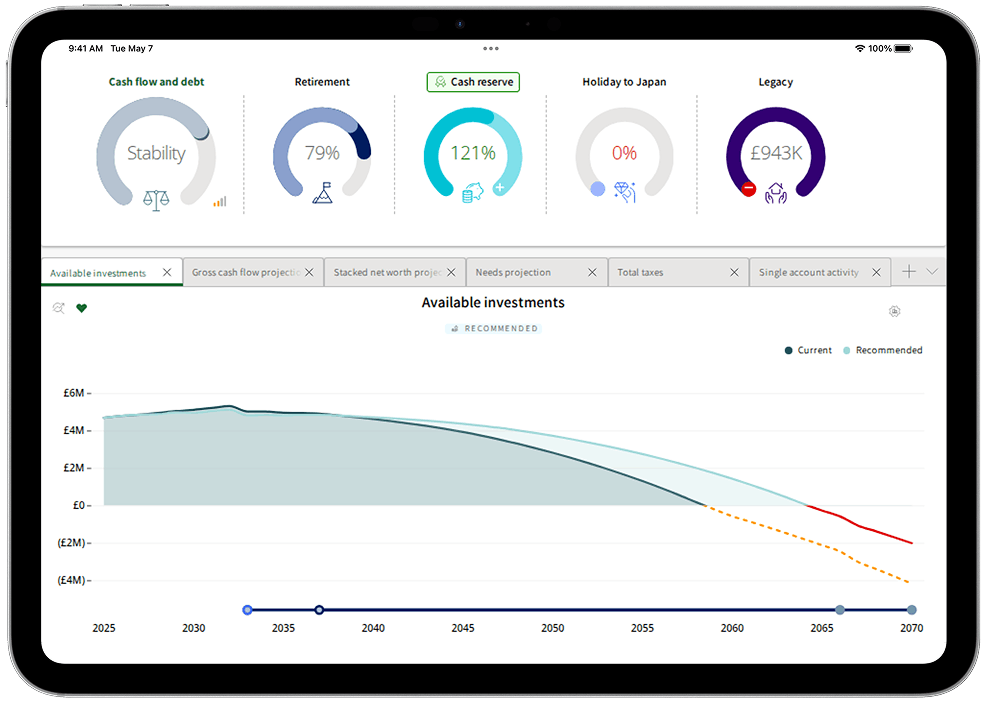Click the 2050 year axis label
Viewport: 988px width, 704px height.
553,628
